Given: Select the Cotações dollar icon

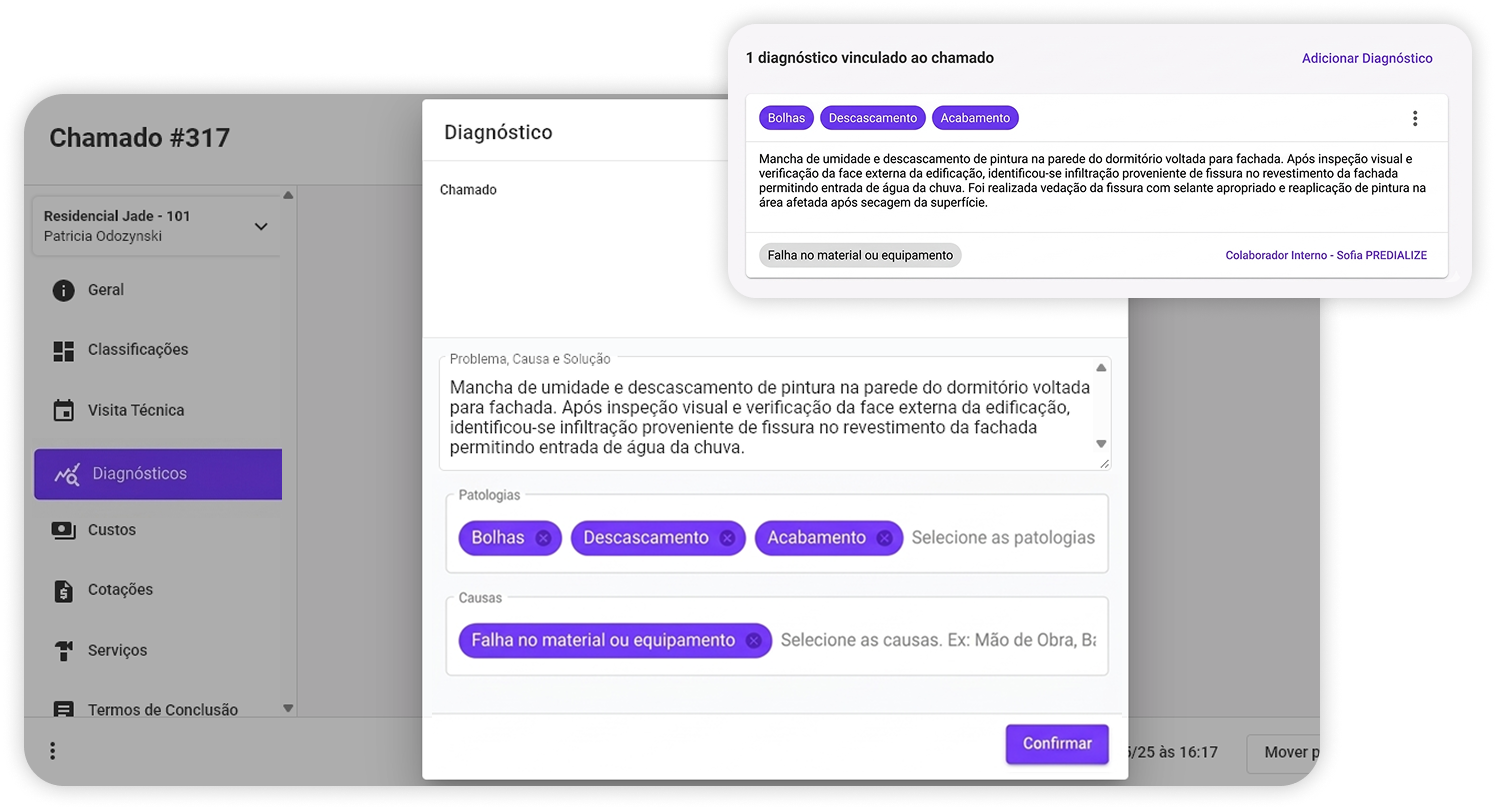Looking at the screenshot, I should tap(63, 590).
